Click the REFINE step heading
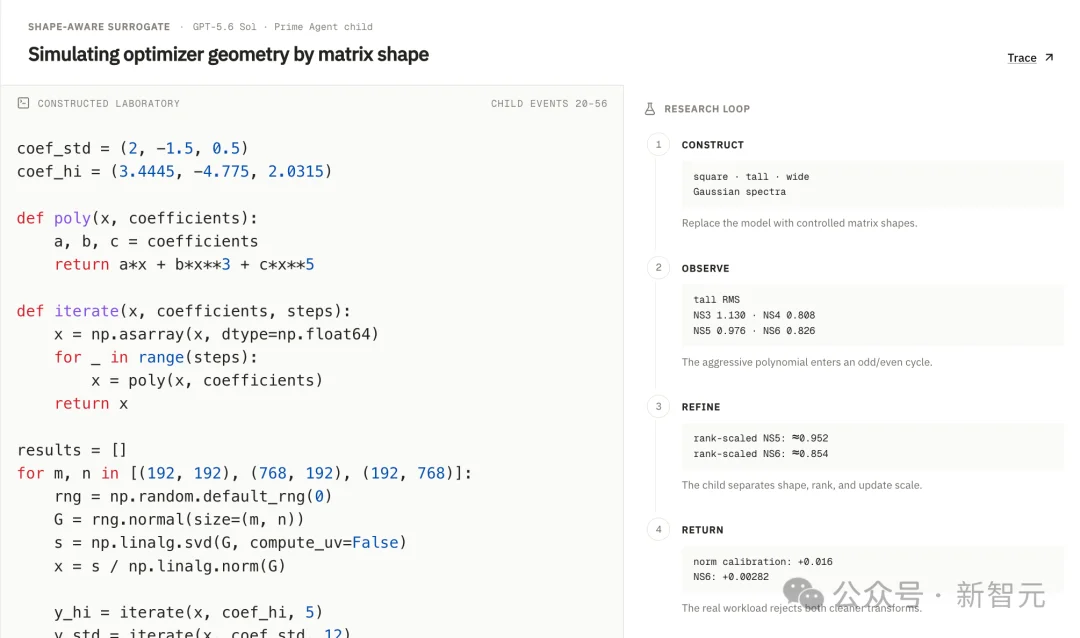The image size is (1080, 638). pyautogui.click(x=700, y=407)
